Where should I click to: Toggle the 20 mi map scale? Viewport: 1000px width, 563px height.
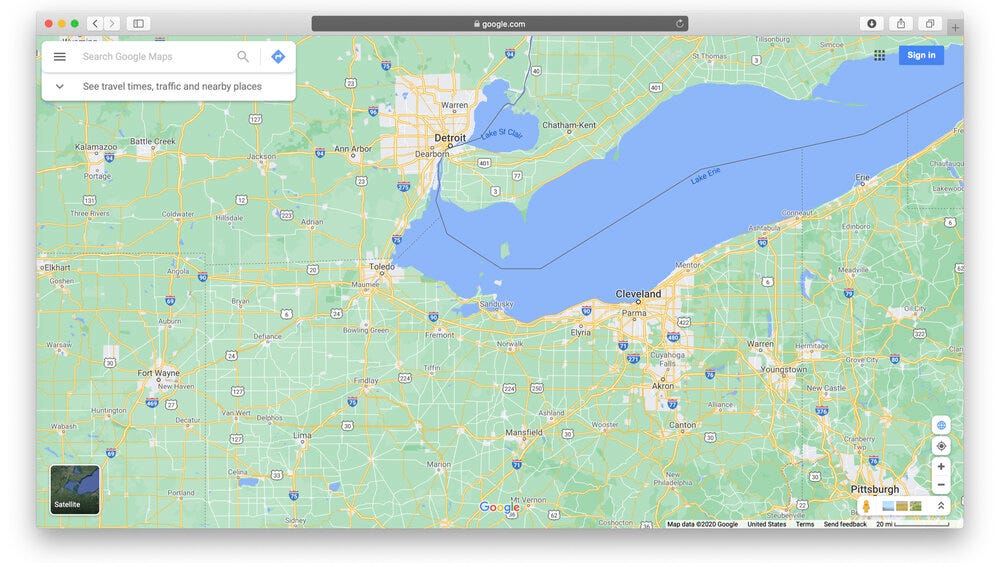913,524
